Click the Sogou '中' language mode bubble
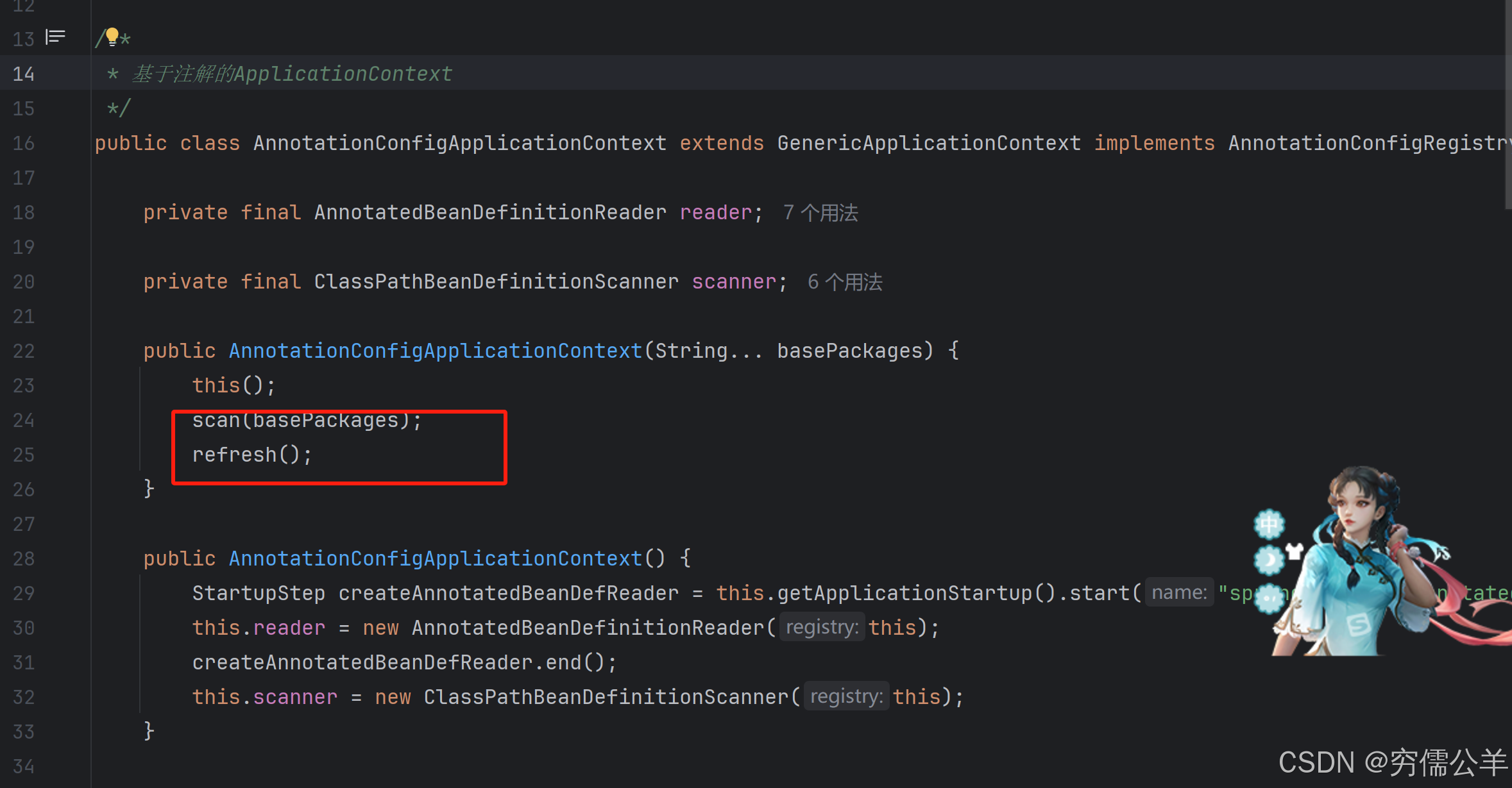 click(x=1269, y=524)
